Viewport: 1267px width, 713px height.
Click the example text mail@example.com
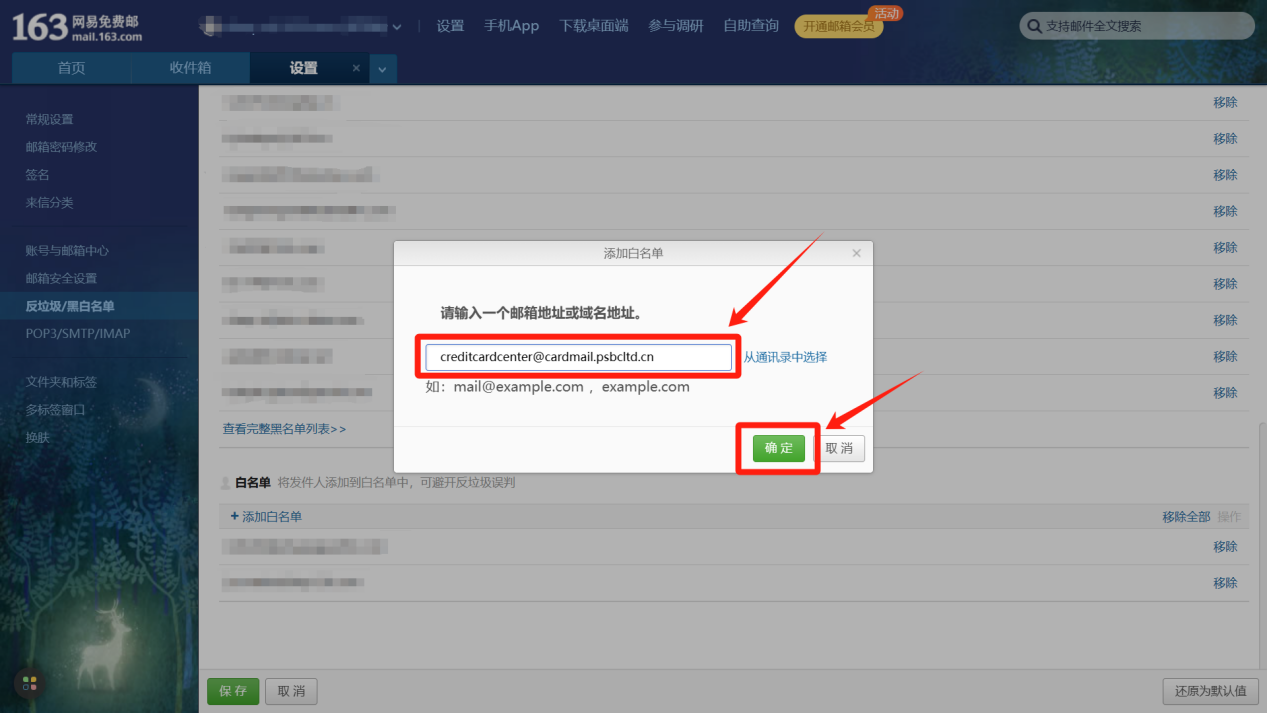[518, 387]
